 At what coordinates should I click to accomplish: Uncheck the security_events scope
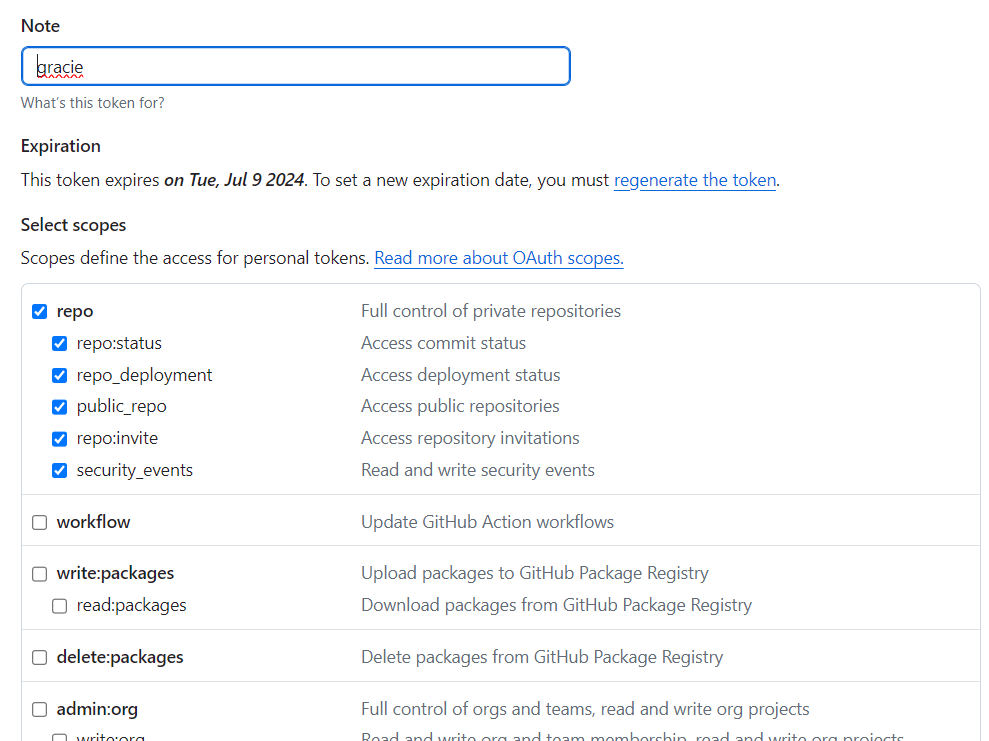[x=60, y=470]
